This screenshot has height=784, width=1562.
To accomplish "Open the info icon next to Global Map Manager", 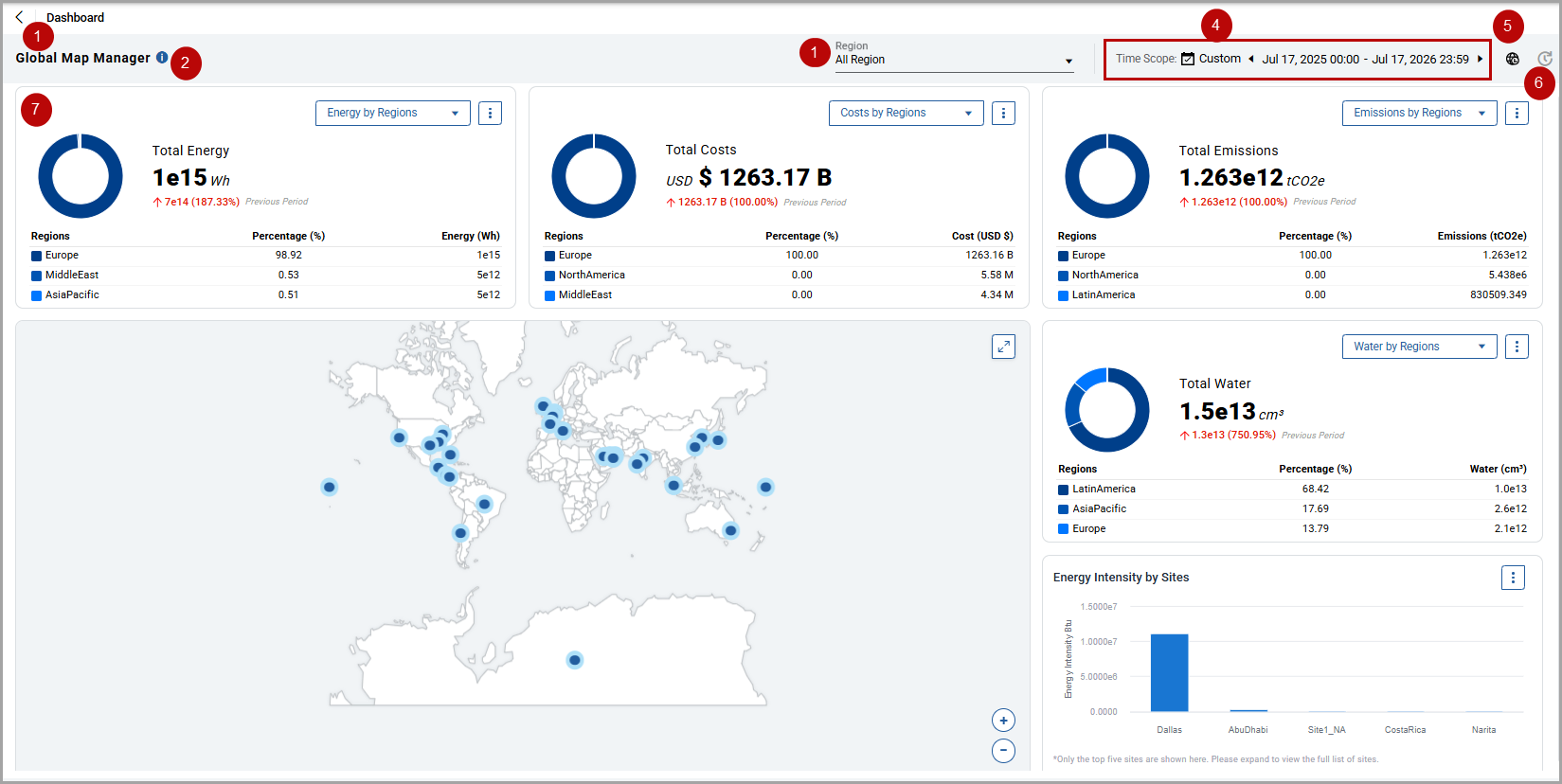I will coord(162,58).
